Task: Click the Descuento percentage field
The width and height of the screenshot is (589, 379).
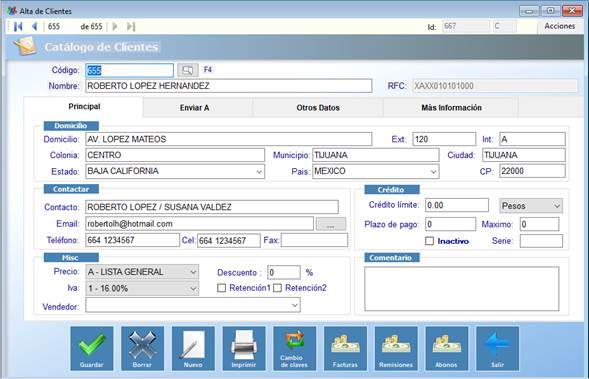Action: point(284,272)
